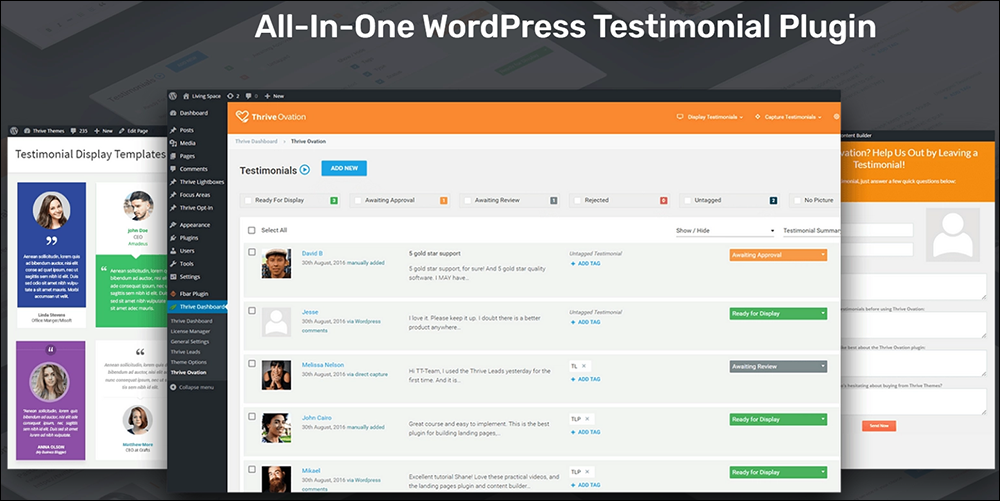The width and height of the screenshot is (1000, 501).
Task: Remove the TLP tag on John Cairo's row
Action: [x=587, y=419]
